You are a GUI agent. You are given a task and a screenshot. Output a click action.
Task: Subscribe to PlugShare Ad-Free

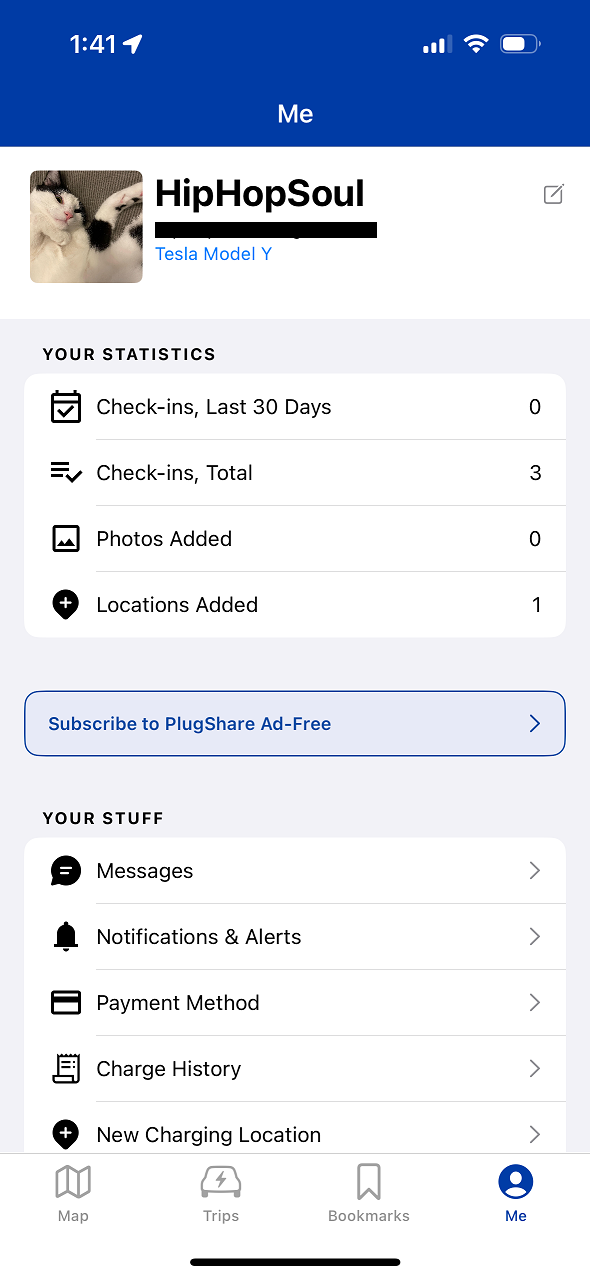pos(295,723)
